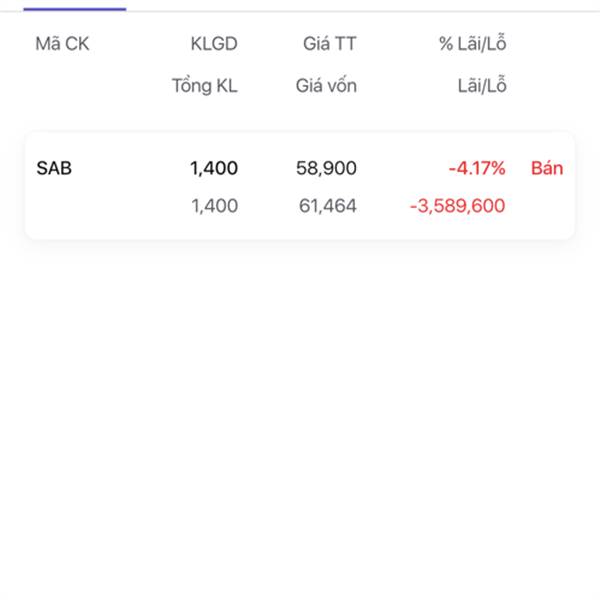Sort by the KLGD column header
The width and height of the screenshot is (600, 600).
click(214, 44)
